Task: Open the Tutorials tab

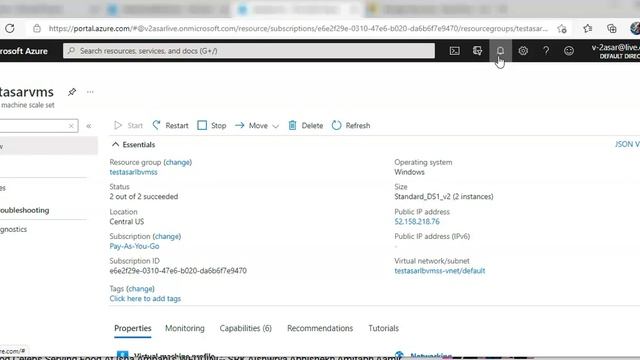Action: pos(383,328)
